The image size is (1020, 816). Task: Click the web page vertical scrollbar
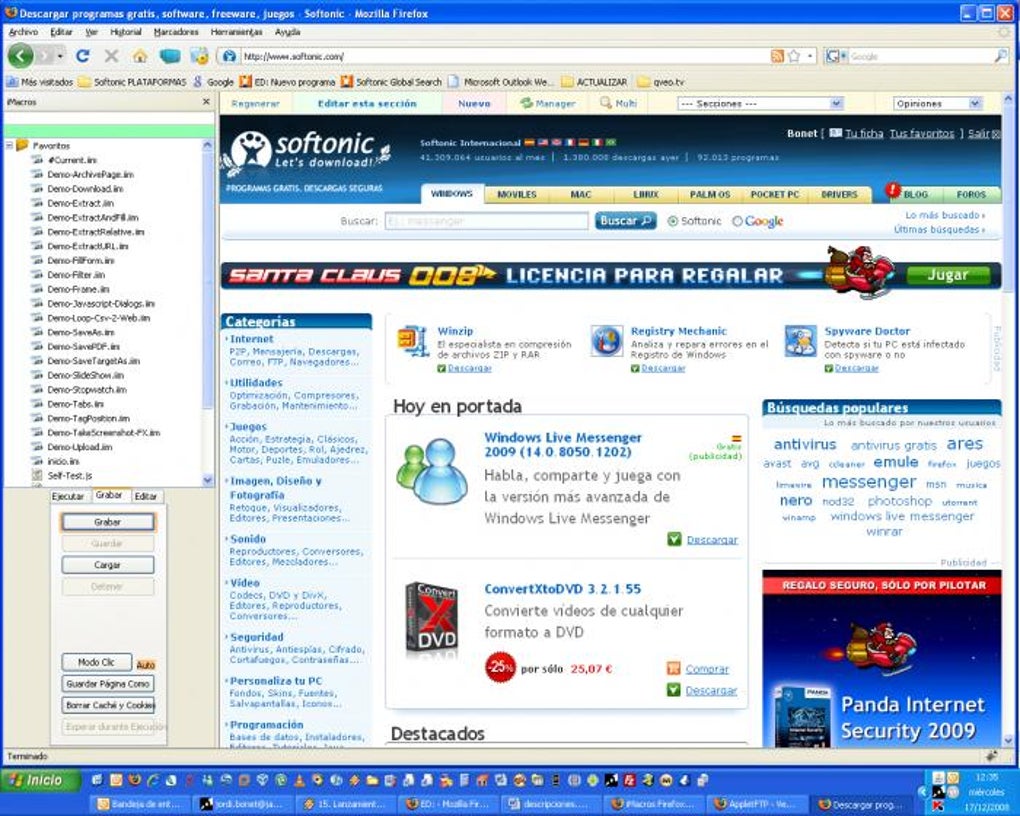(x=1008, y=420)
